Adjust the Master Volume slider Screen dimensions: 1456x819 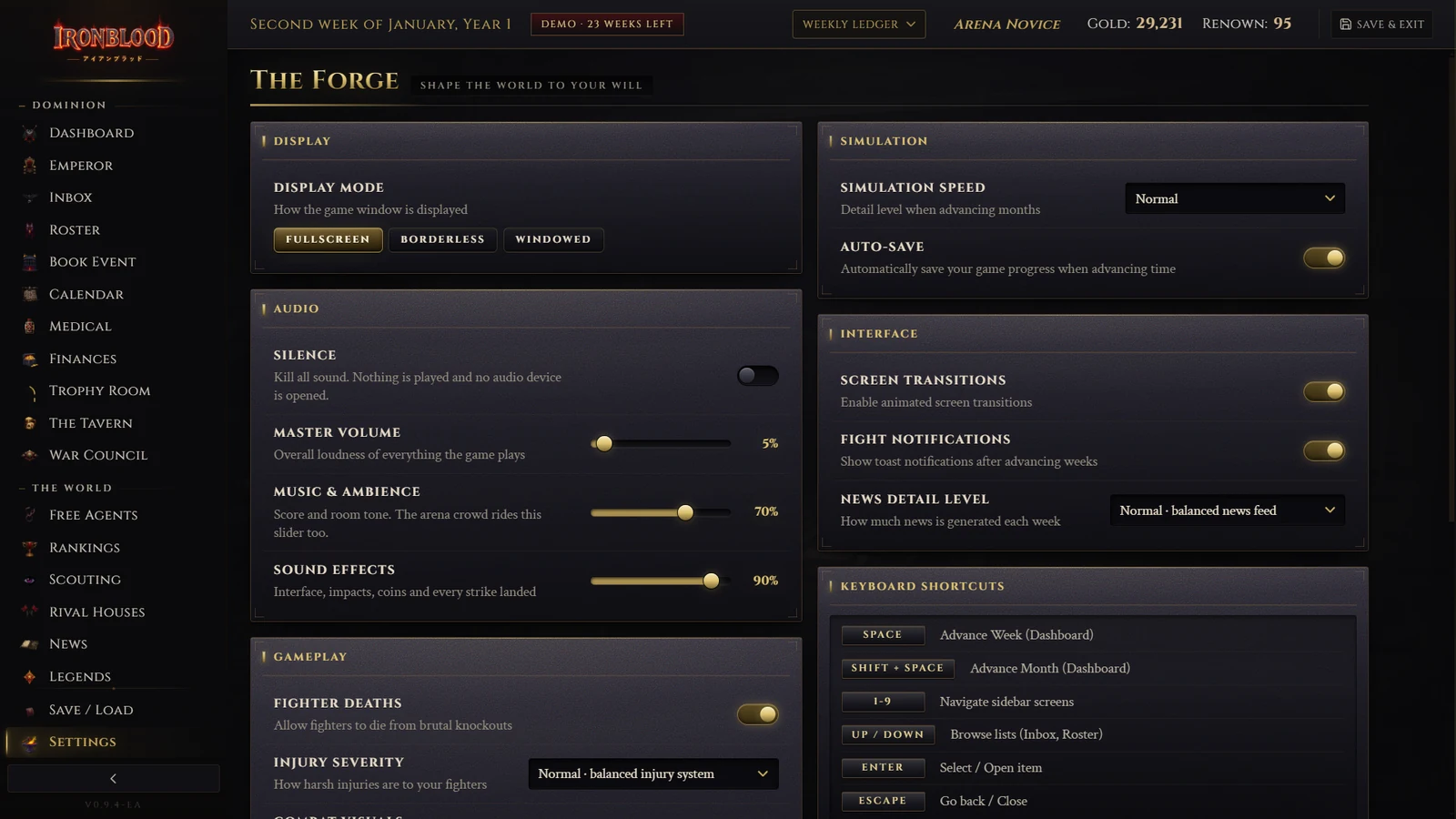click(x=661, y=444)
